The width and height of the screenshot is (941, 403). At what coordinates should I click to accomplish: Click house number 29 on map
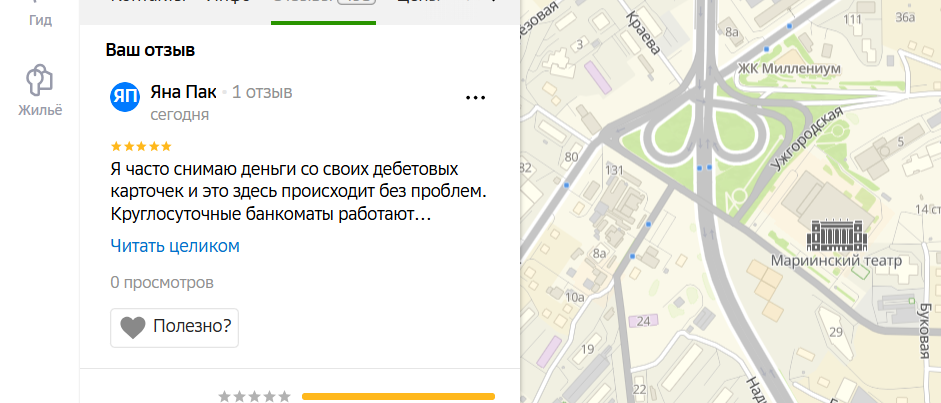(x=835, y=332)
